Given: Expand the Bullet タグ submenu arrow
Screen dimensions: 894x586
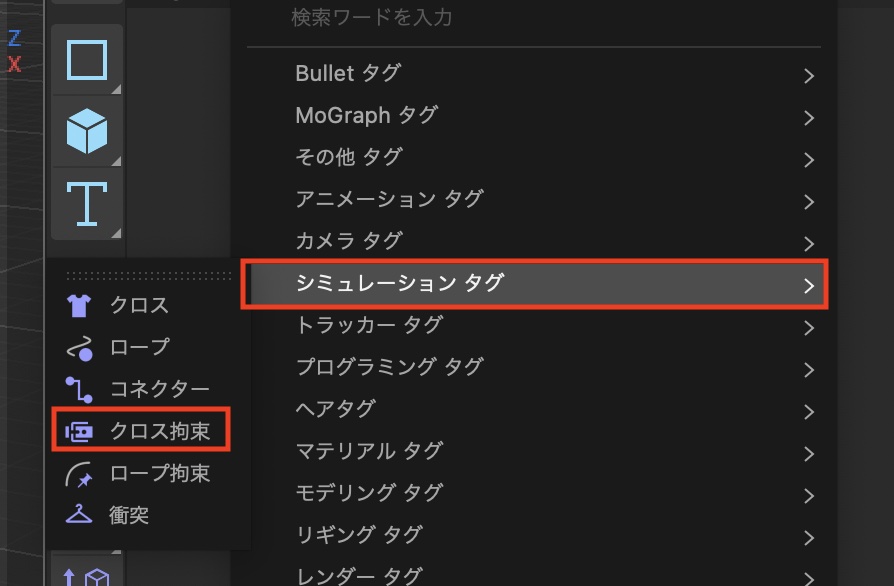Looking at the screenshot, I should point(808,75).
